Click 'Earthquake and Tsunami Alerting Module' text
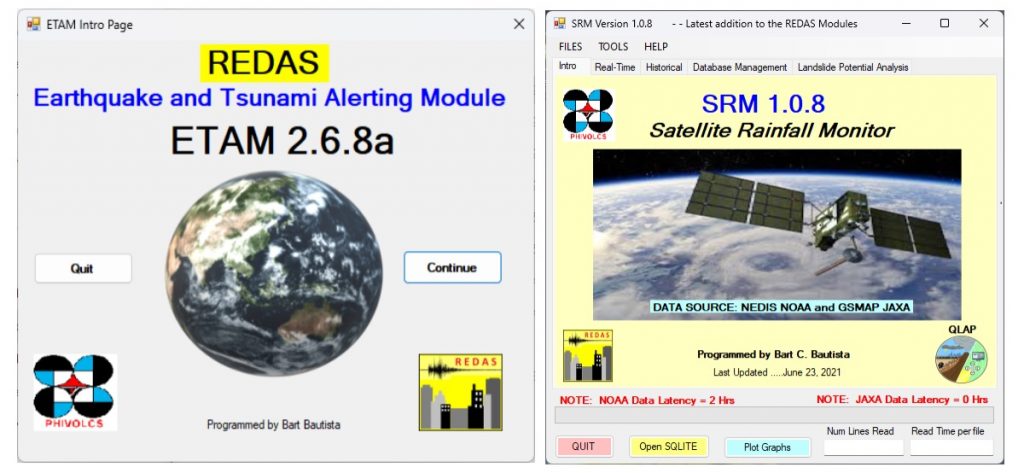 click(269, 98)
